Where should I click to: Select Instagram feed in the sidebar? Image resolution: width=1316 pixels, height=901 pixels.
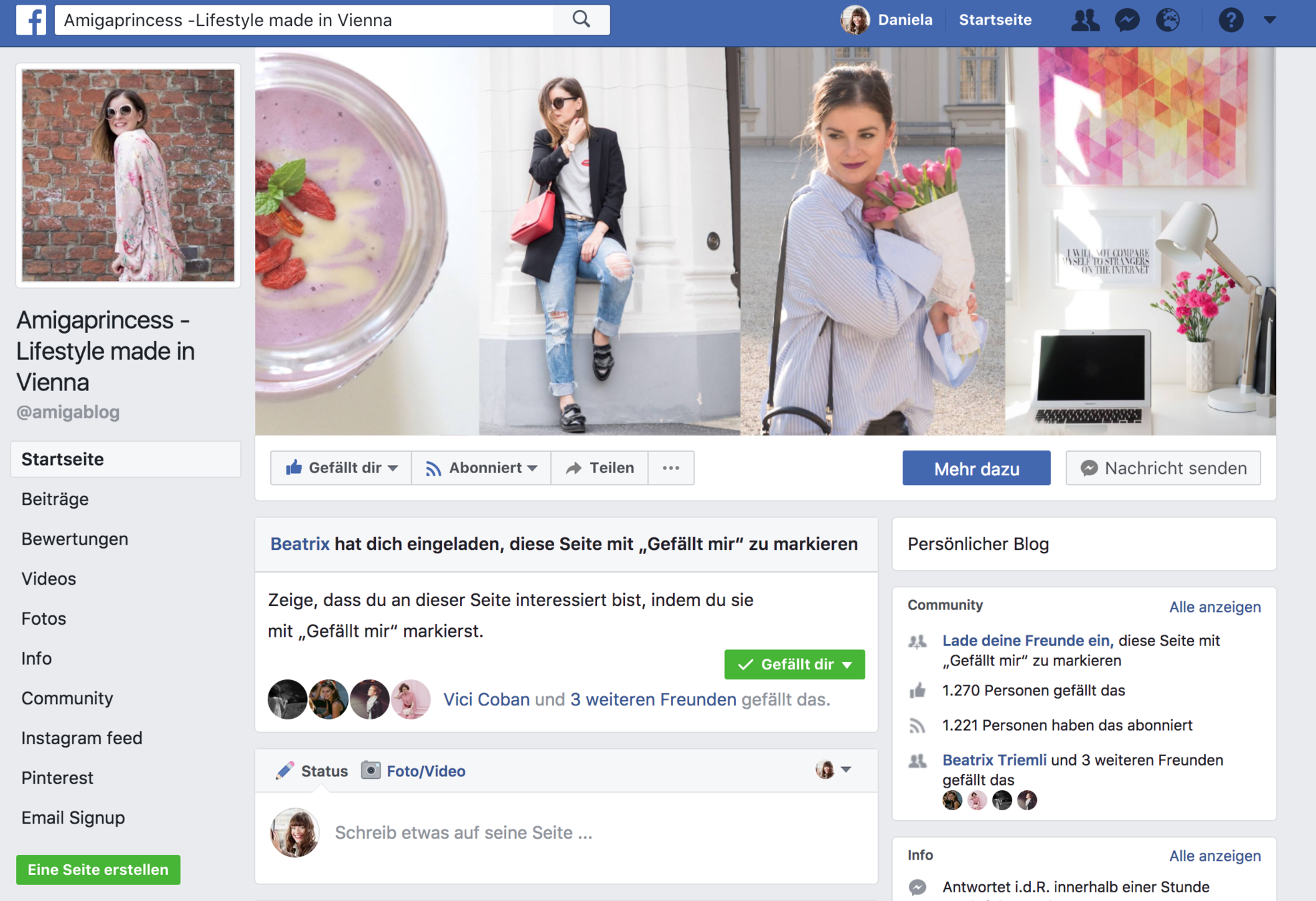coord(81,738)
